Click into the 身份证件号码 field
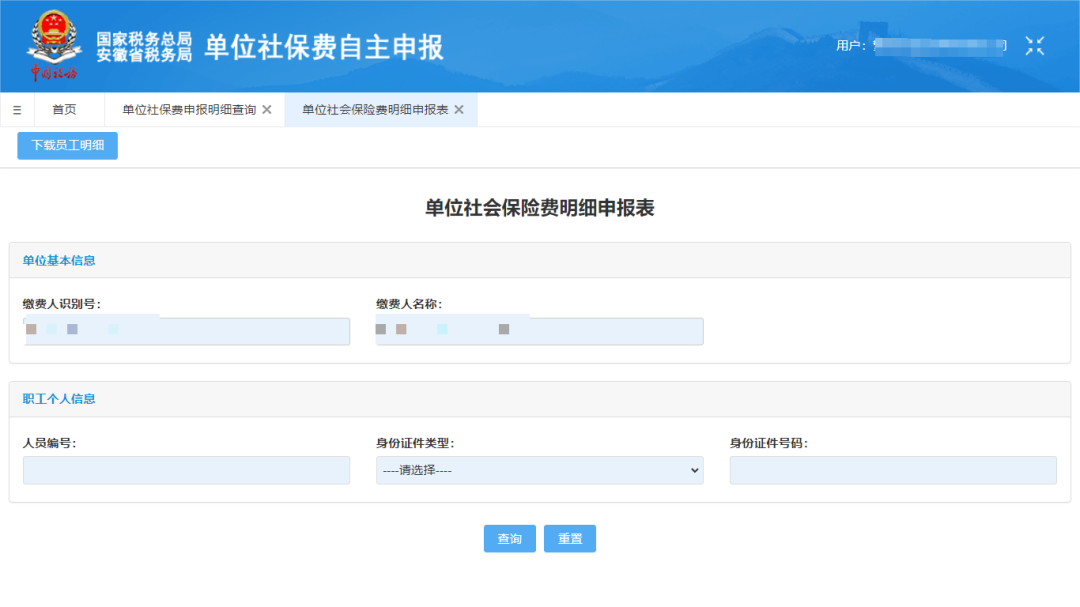Image resolution: width=1080 pixels, height=607 pixels. pyautogui.click(x=892, y=470)
